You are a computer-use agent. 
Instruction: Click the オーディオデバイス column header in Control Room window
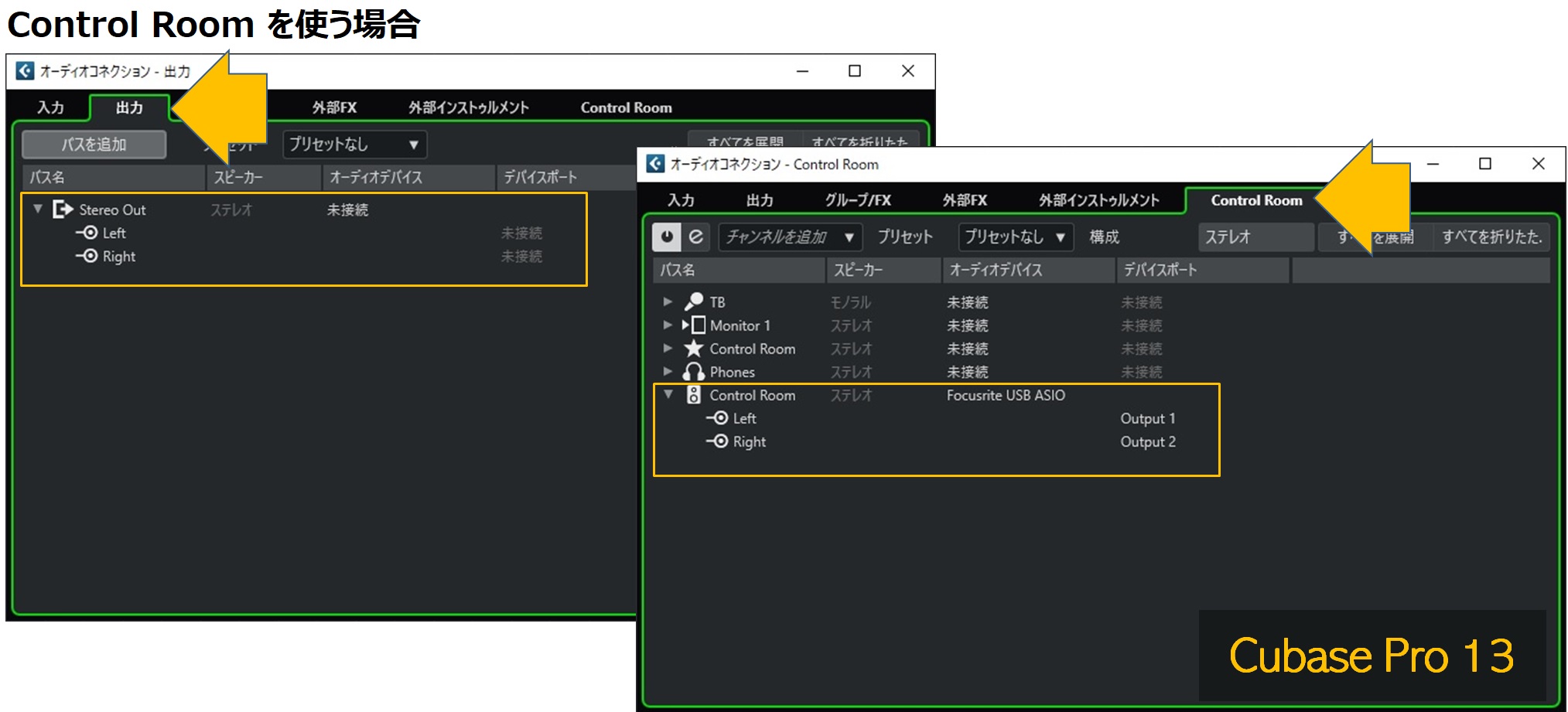[x=1029, y=270]
